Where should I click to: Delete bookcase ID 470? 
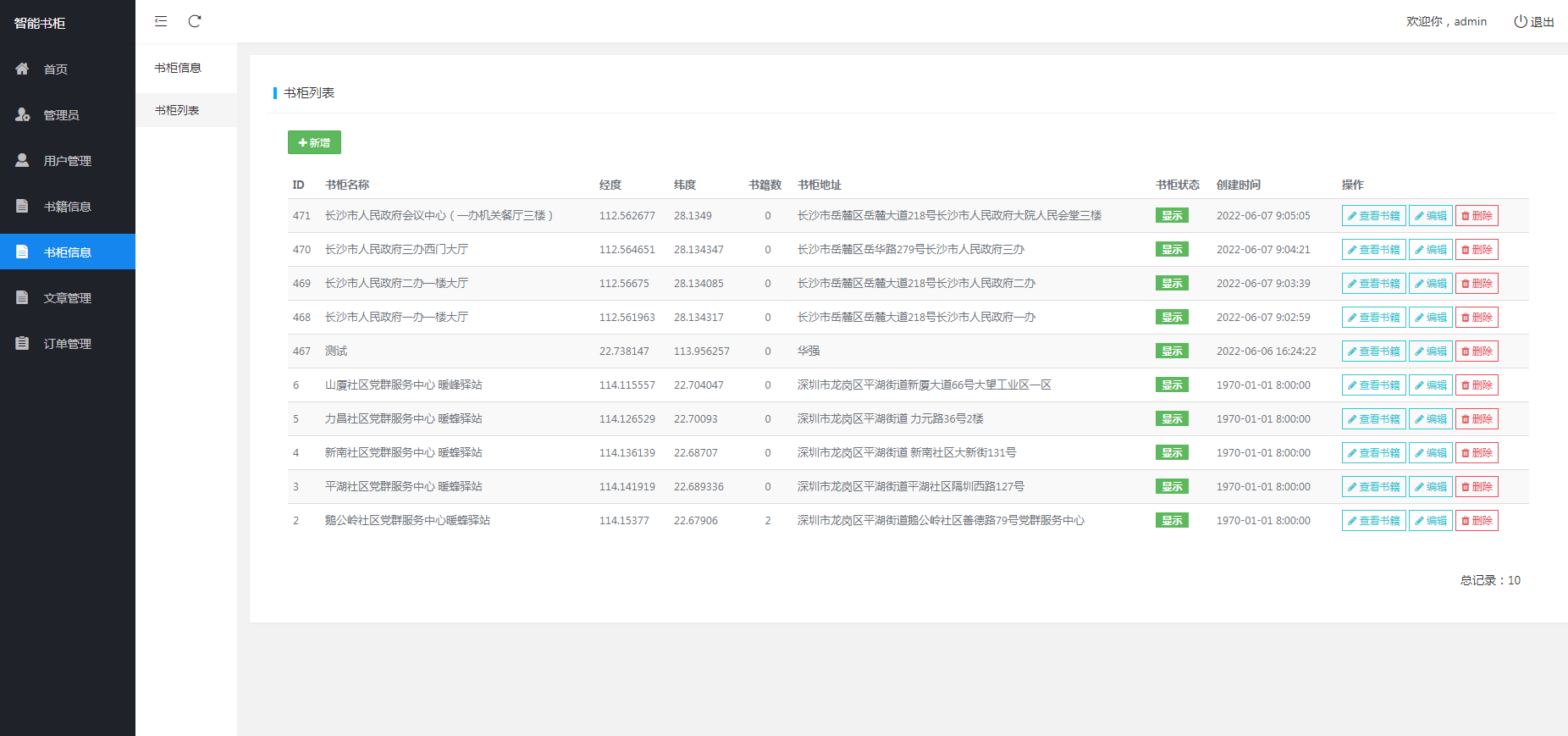click(x=1477, y=250)
